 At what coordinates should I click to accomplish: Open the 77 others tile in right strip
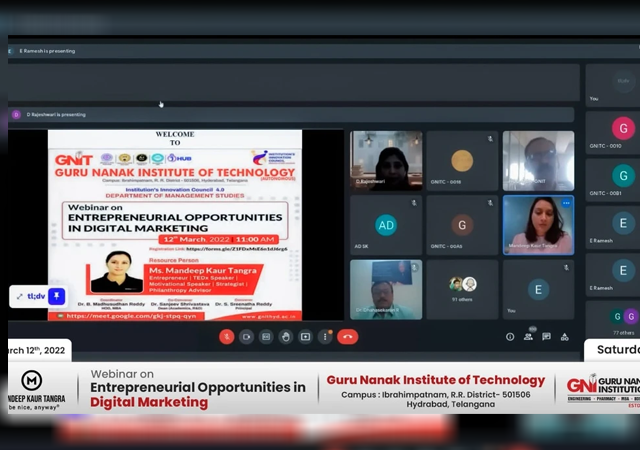click(613, 320)
